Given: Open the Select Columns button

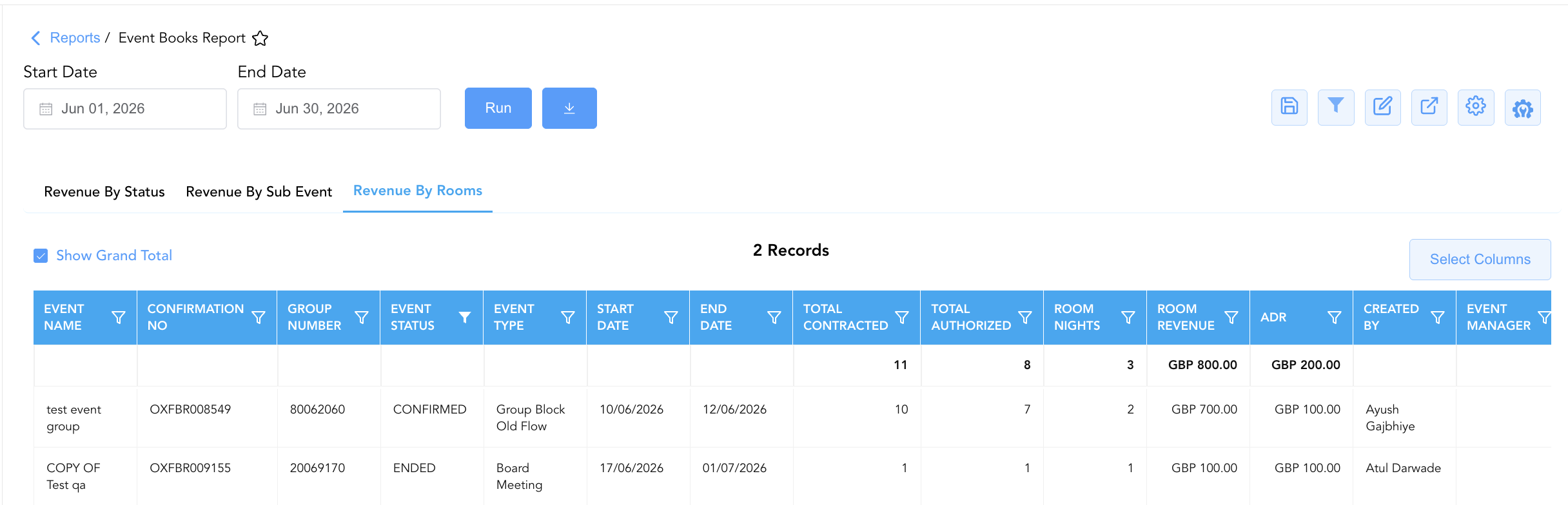Looking at the screenshot, I should (x=1480, y=260).
